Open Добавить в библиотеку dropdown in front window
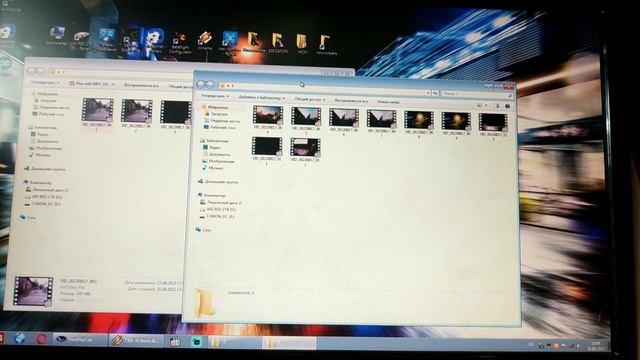640x360 pixels. click(x=262, y=98)
